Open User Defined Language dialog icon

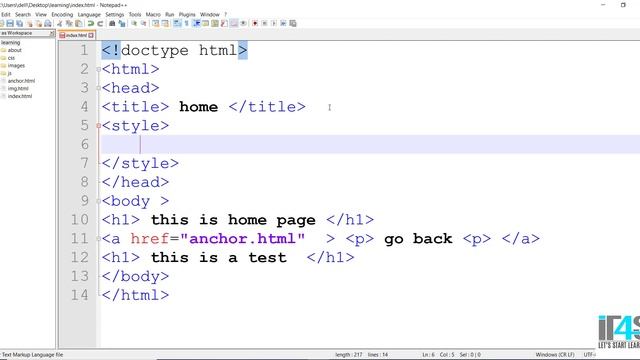tap(206, 23)
